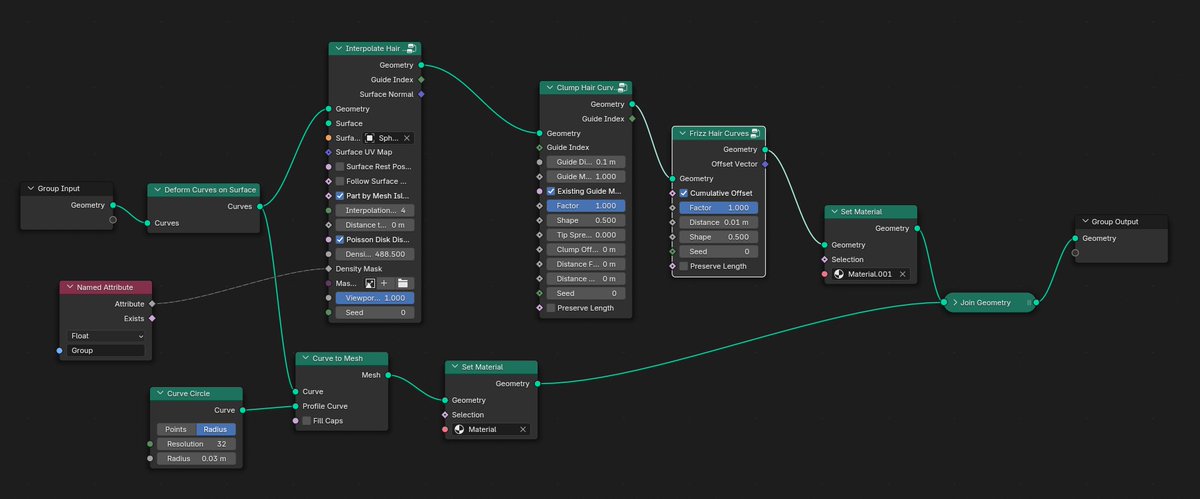Collapse the Named Attribute node

pos(69,287)
